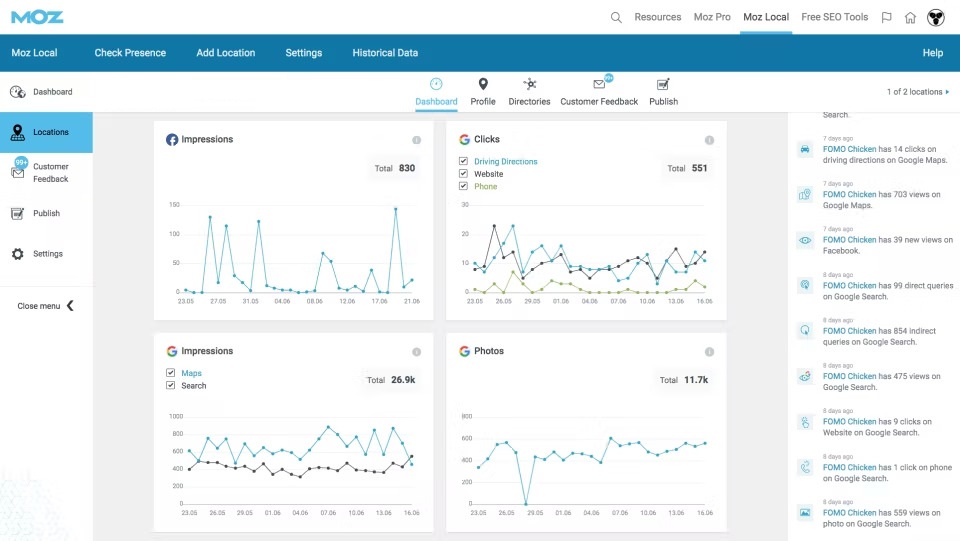Viewport: 960px width, 541px height.
Task: Uncheck the Driving Directions checkbox
Action: tap(464, 161)
